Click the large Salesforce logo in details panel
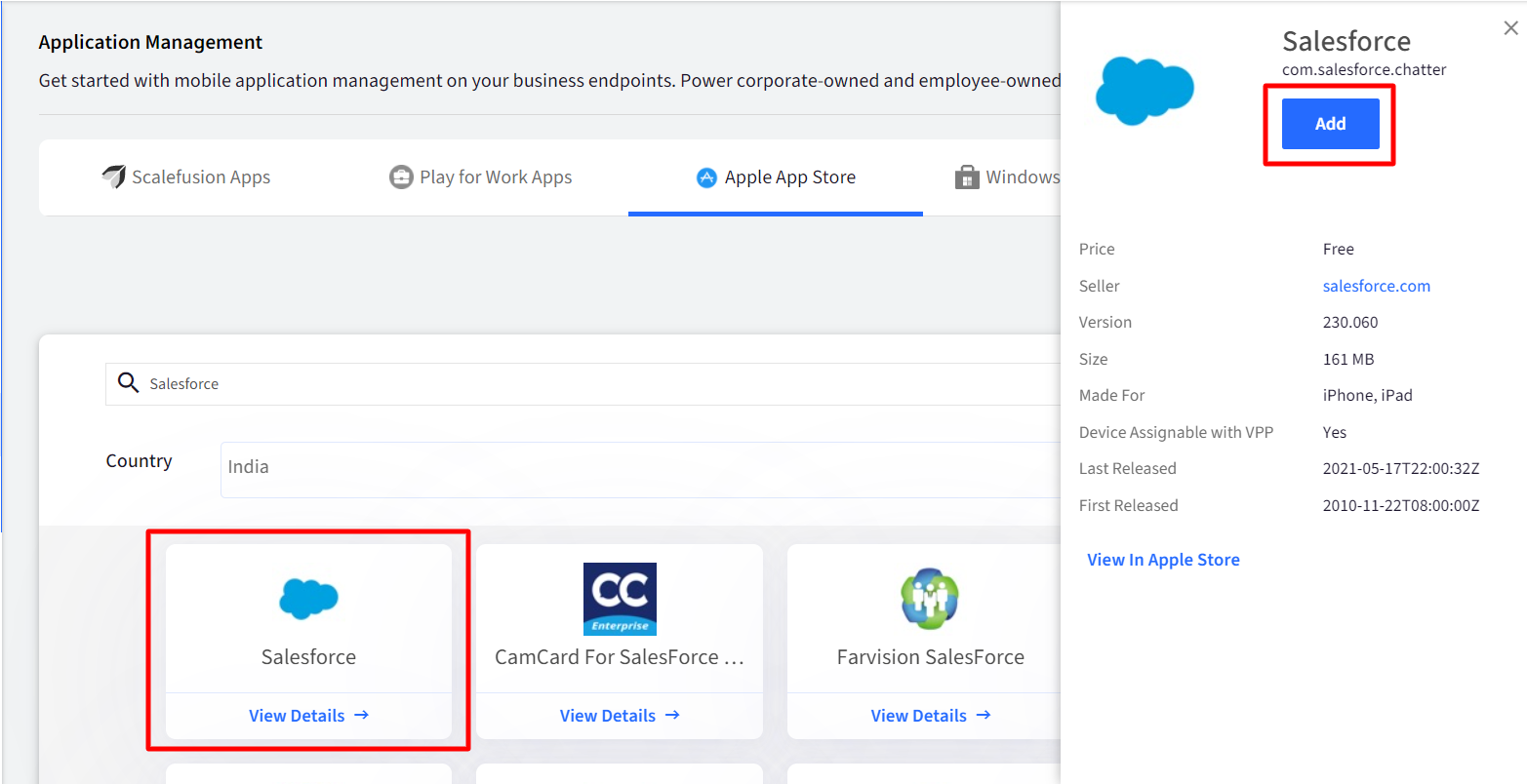This screenshot has height=784, width=1527. click(1145, 90)
